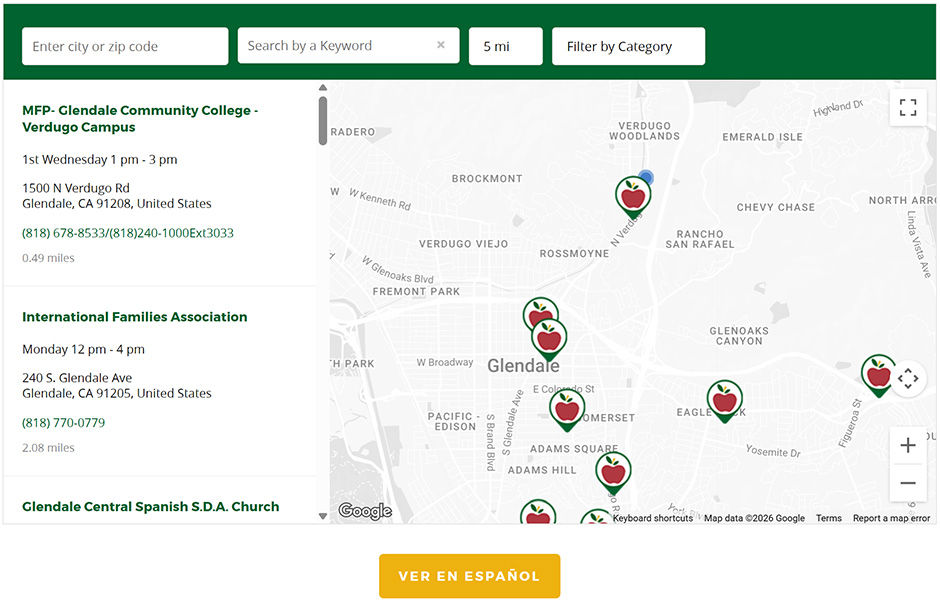Viewport: 940px width, 601px height.
Task: Open the 5 mi radius dropdown
Action: pos(505,45)
